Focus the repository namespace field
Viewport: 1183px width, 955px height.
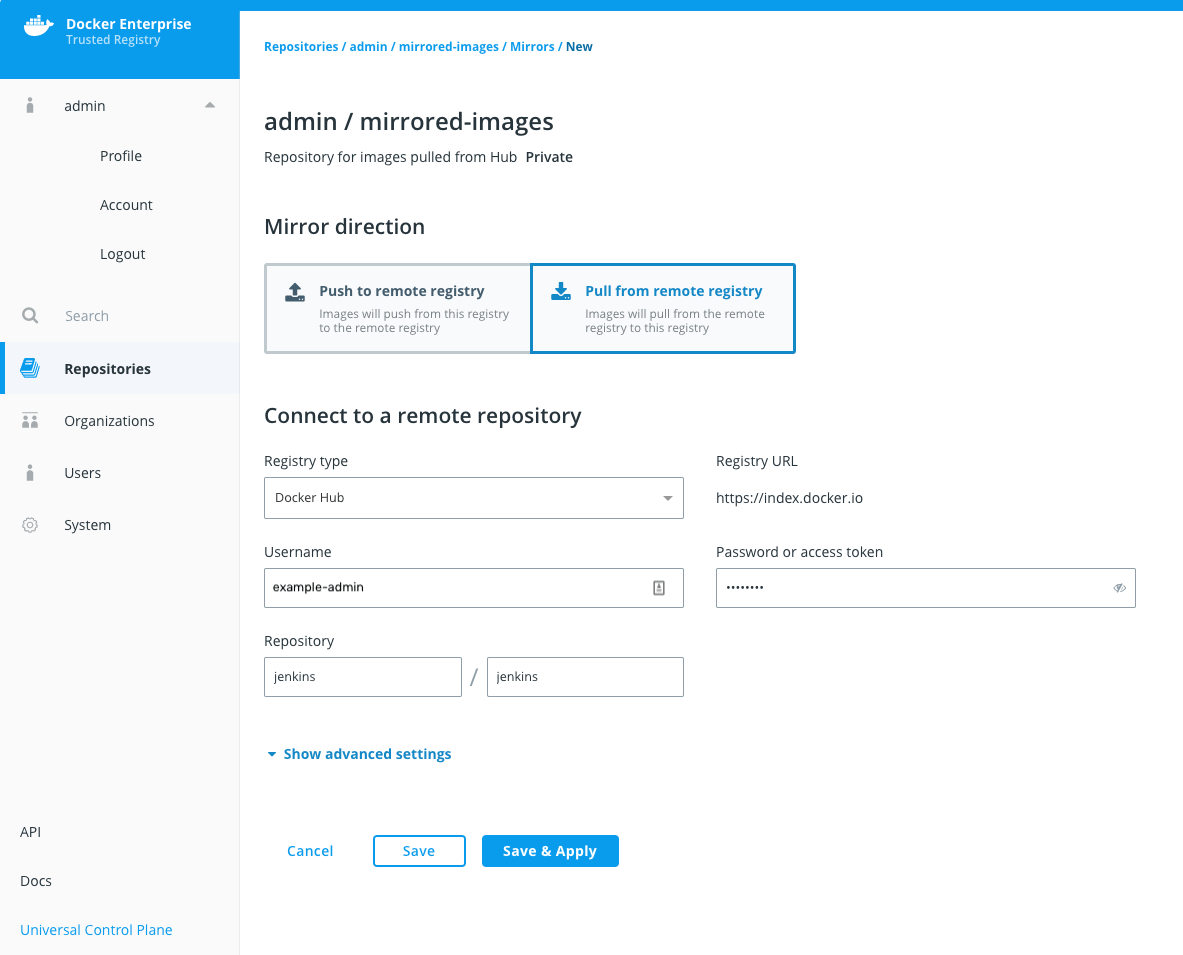point(363,677)
